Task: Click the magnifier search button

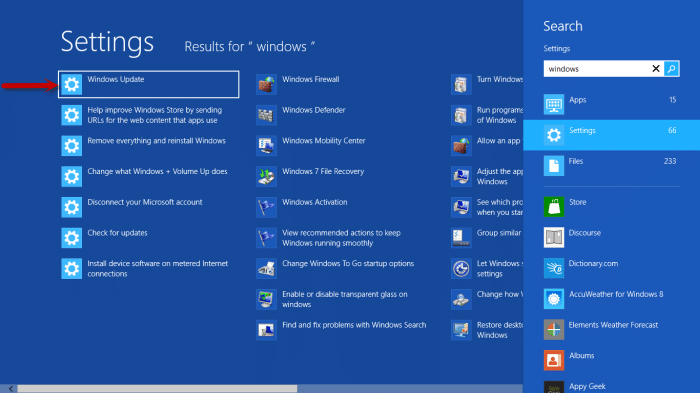Action: [671, 69]
